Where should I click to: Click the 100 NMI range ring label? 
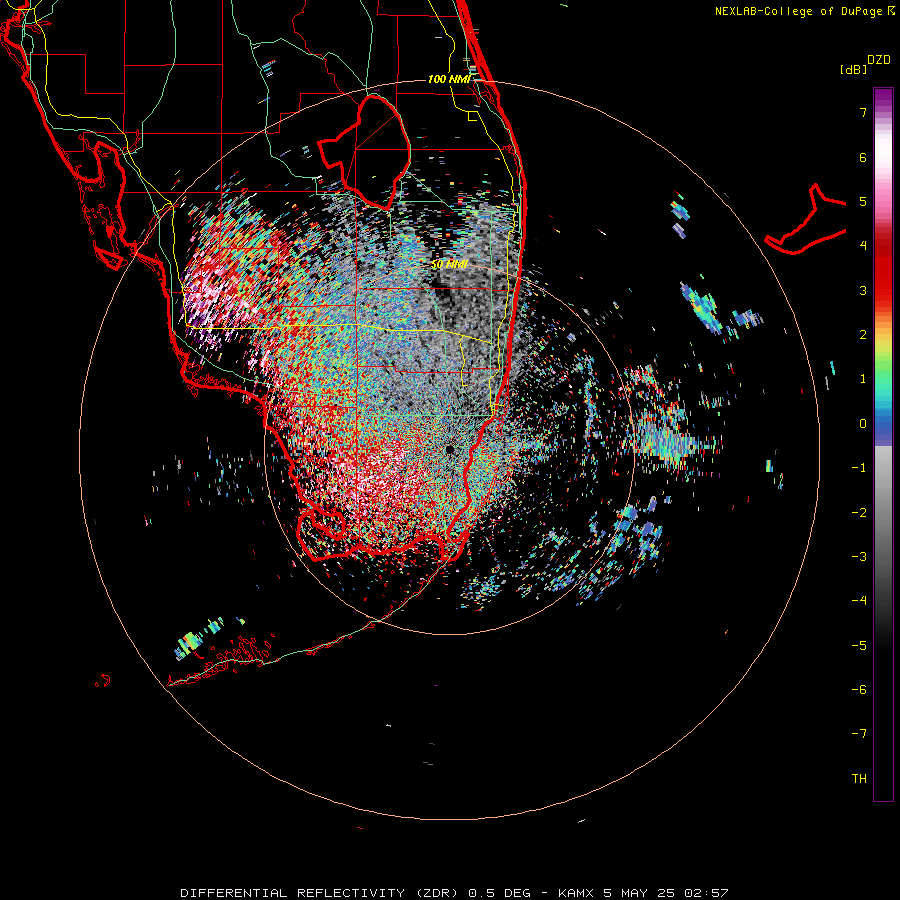tap(449, 79)
